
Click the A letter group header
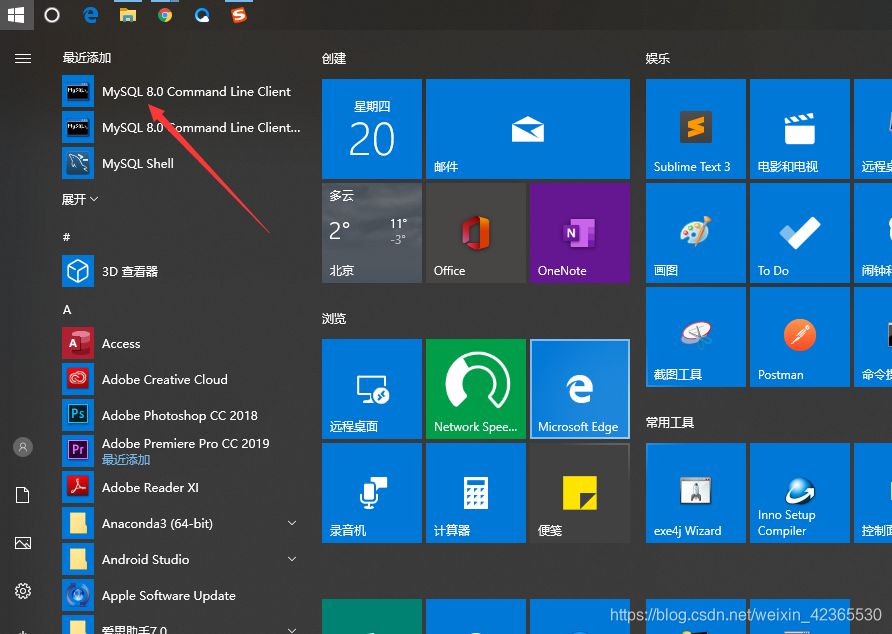(67, 310)
